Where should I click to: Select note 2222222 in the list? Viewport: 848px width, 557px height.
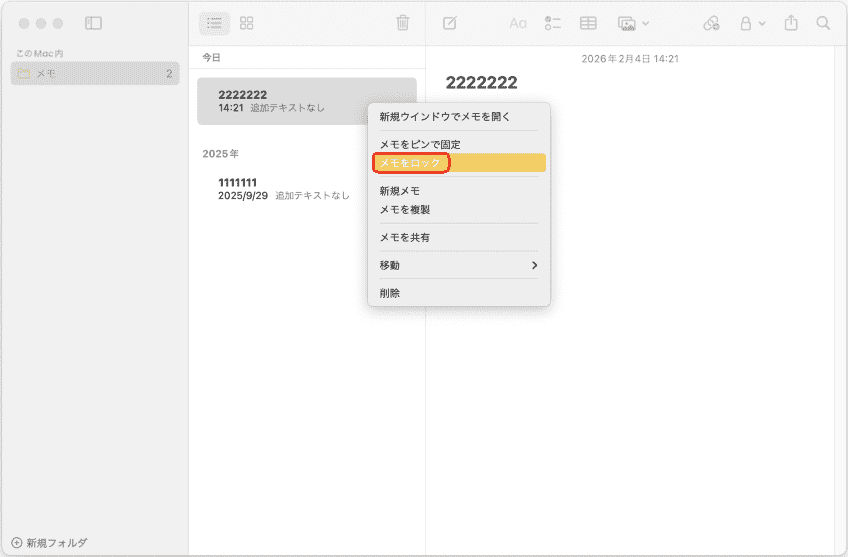coord(307,101)
